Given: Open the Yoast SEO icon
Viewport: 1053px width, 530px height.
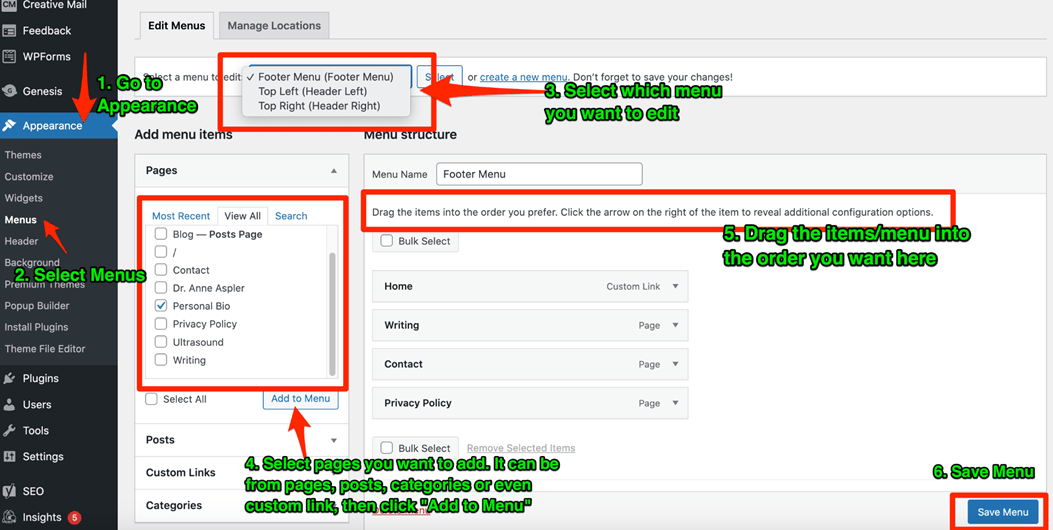Looking at the screenshot, I should (x=9, y=491).
